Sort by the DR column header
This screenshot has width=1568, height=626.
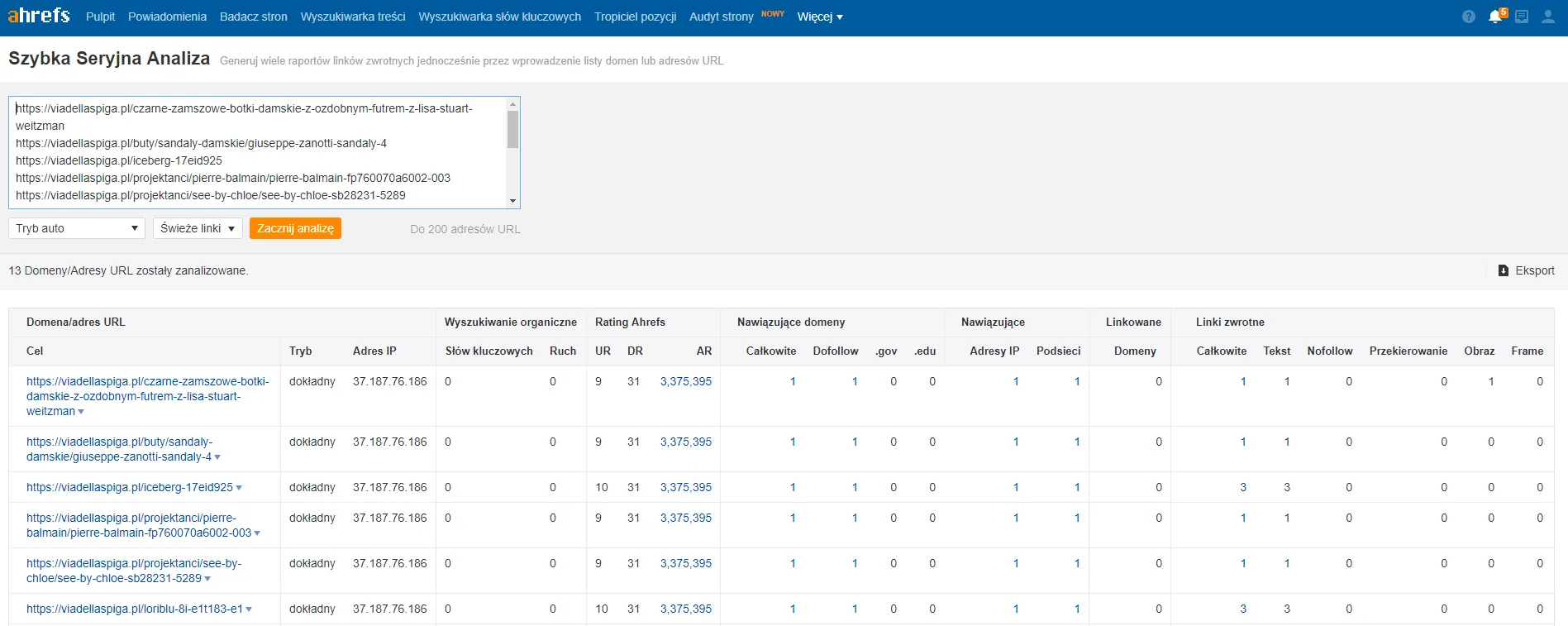tap(635, 351)
